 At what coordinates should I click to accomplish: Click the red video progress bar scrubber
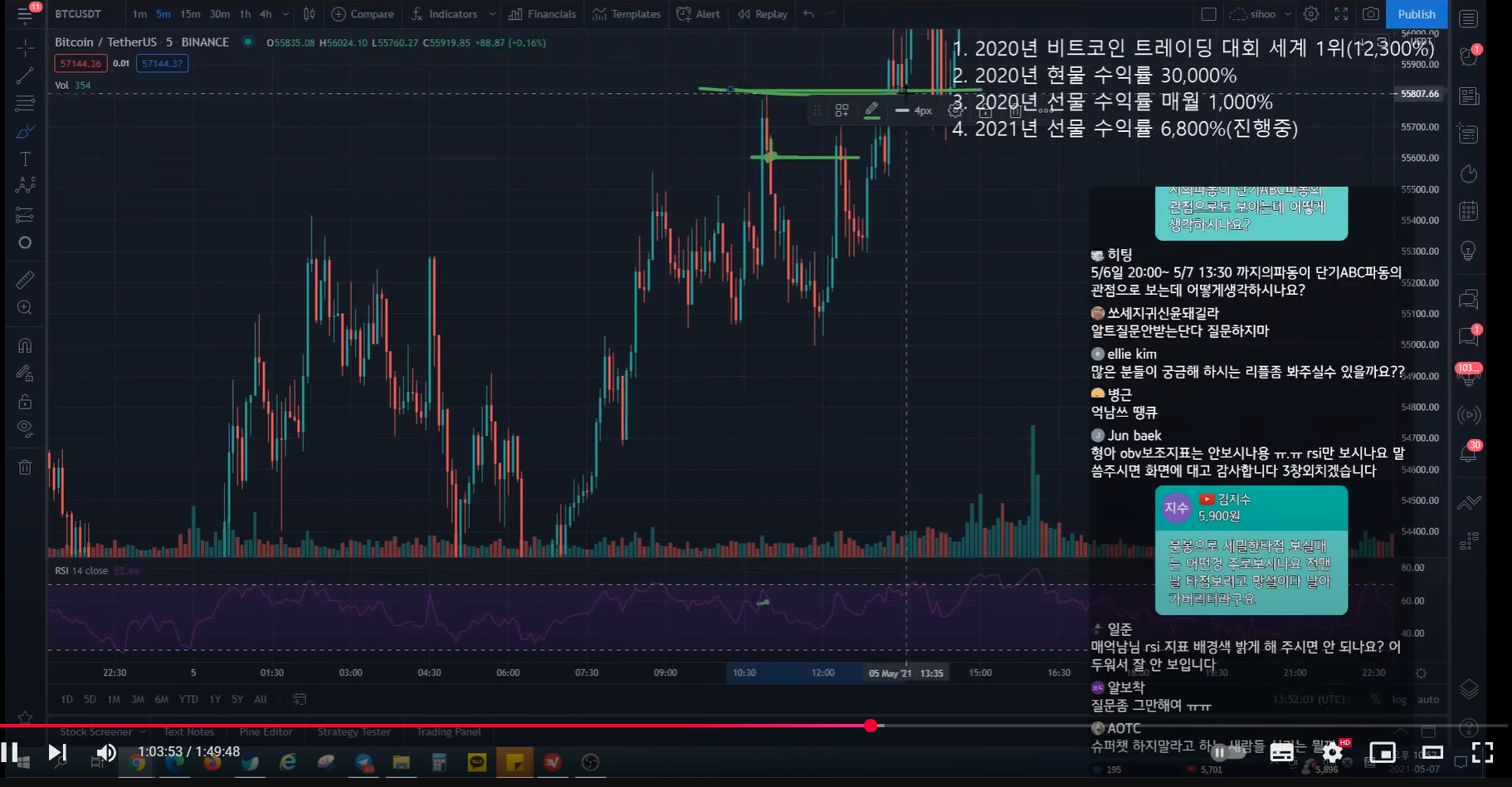871,726
